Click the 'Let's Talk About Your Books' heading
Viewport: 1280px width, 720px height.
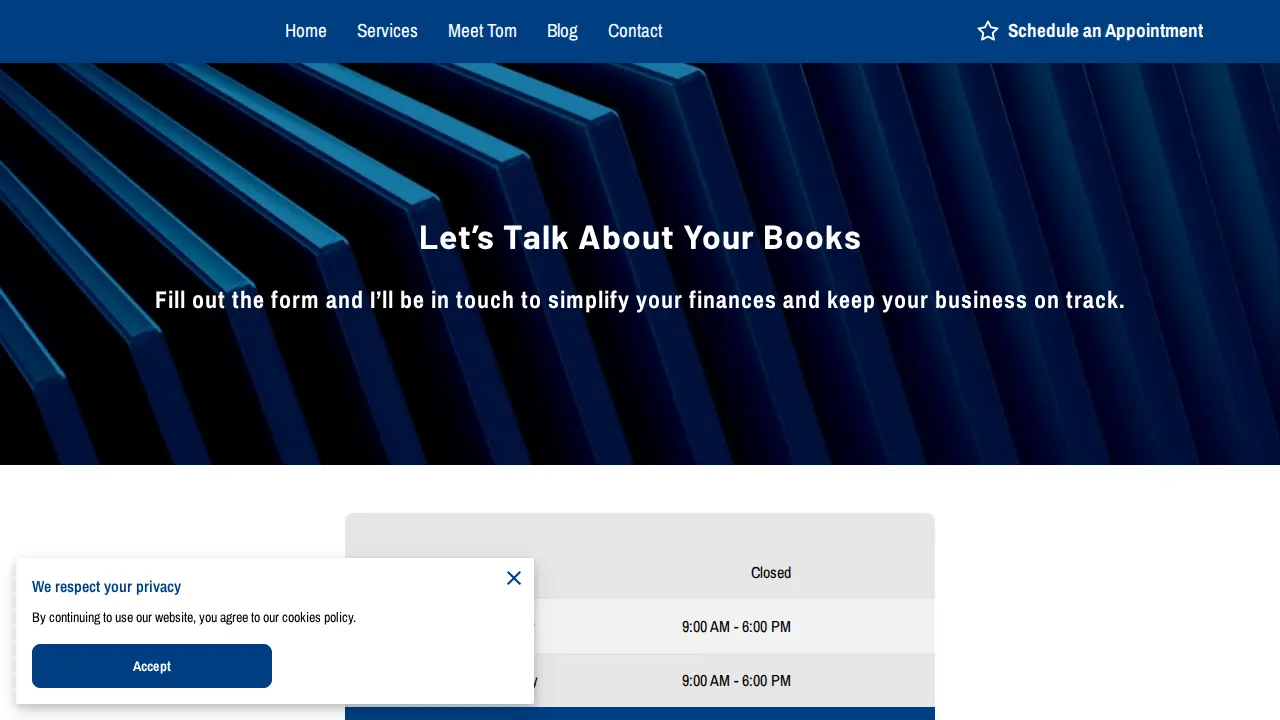pyautogui.click(x=640, y=238)
